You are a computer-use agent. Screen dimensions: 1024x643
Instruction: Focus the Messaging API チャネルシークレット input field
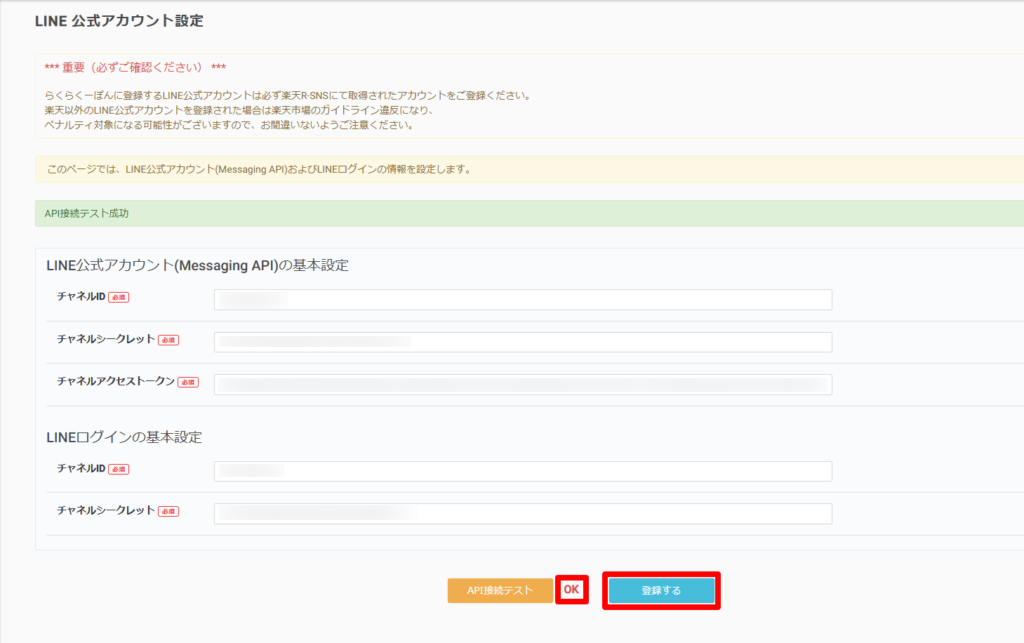pos(523,342)
